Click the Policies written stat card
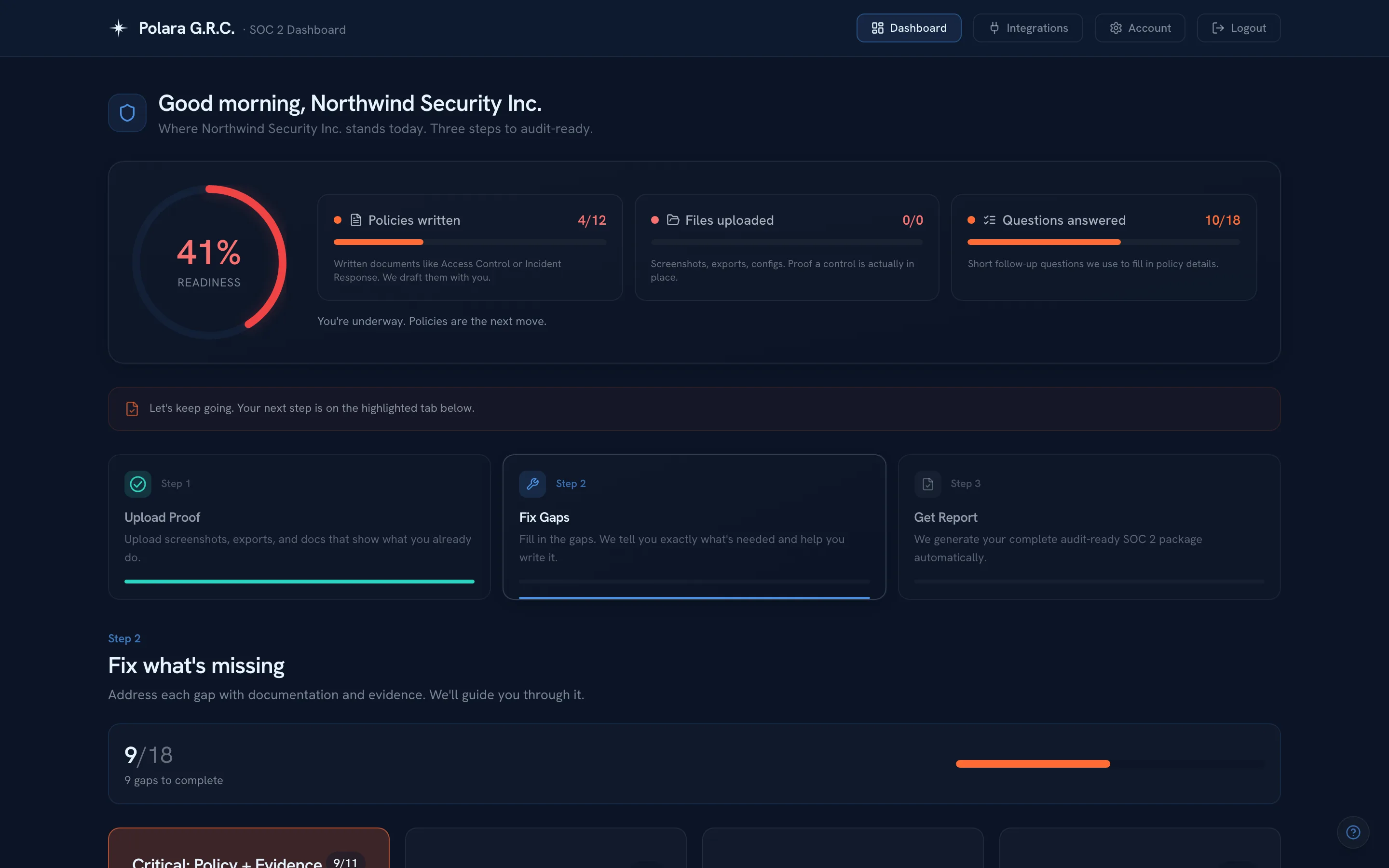 (x=469, y=247)
